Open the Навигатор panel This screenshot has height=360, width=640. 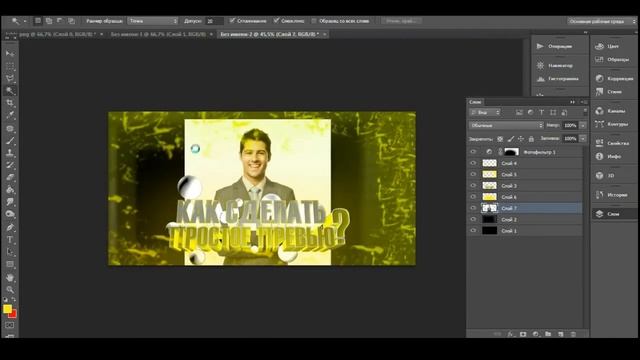click(x=560, y=65)
